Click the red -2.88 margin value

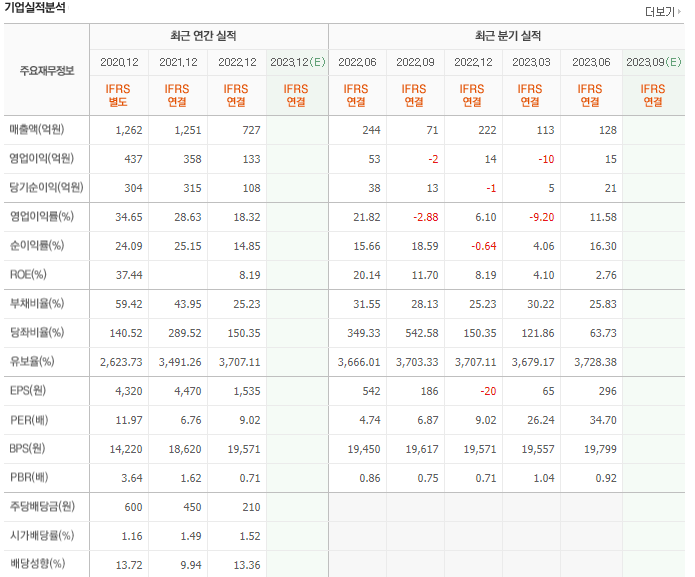point(426,217)
